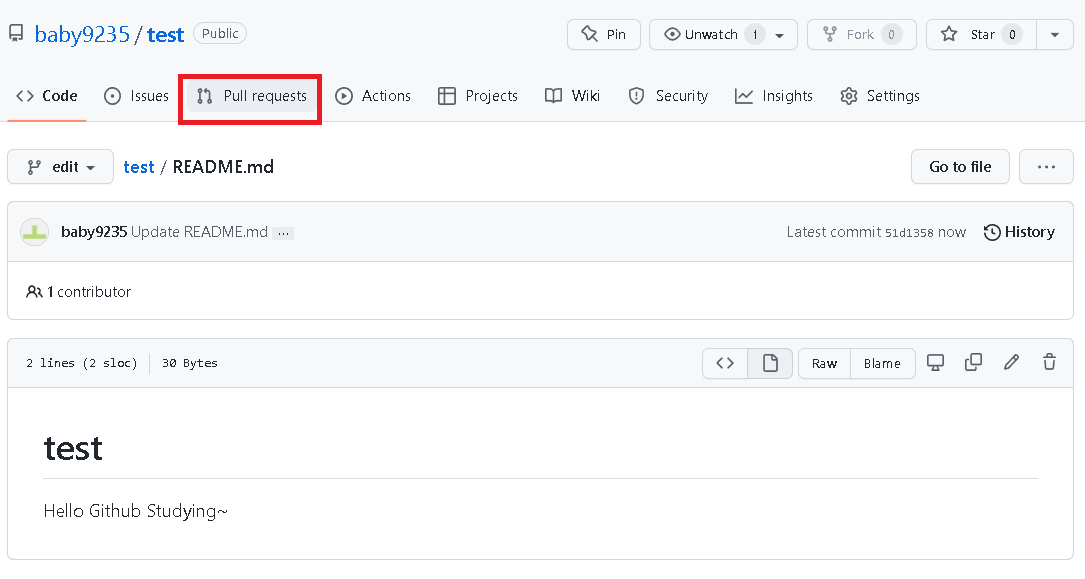Open the Pull requests tab
The width and height of the screenshot is (1085, 579).
(x=252, y=96)
